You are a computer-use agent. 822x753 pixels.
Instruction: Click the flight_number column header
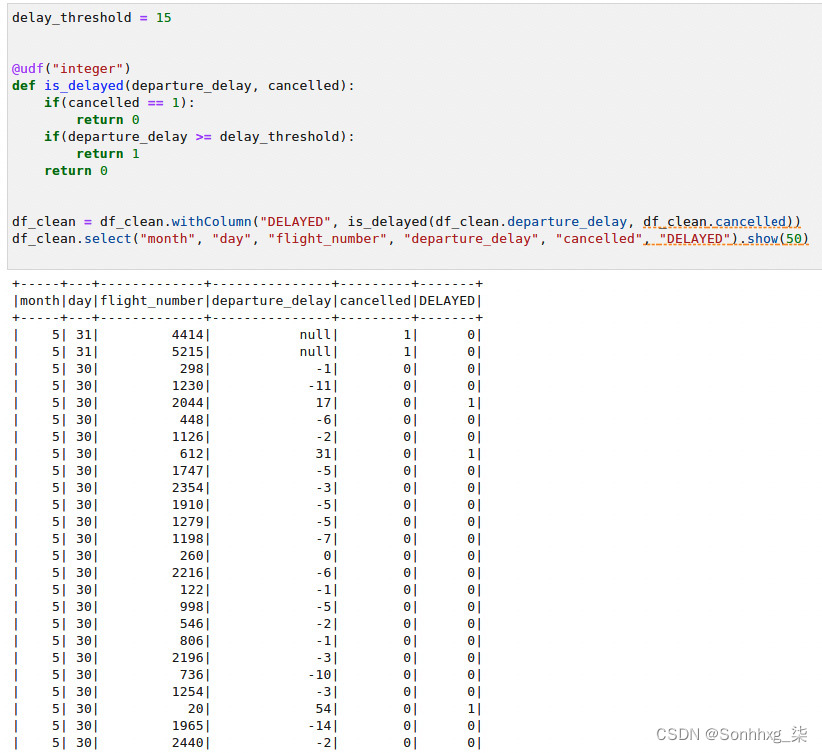[152, 301]
